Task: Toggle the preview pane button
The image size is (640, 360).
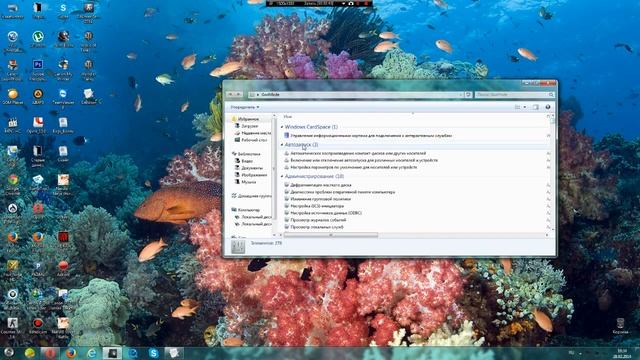Action: tap(536, 107)
